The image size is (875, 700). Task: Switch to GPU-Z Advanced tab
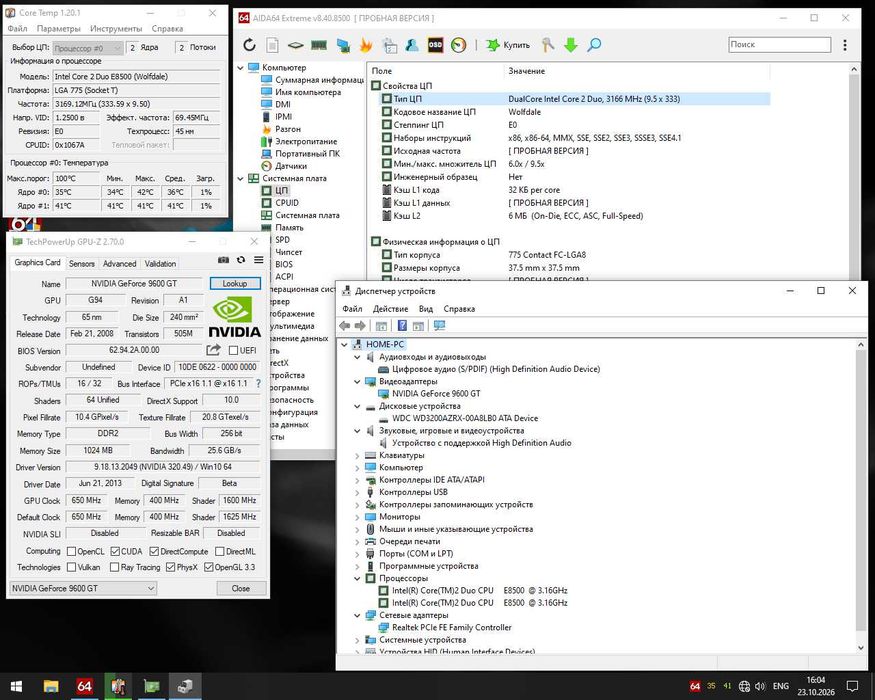click(x=119, y=263)
